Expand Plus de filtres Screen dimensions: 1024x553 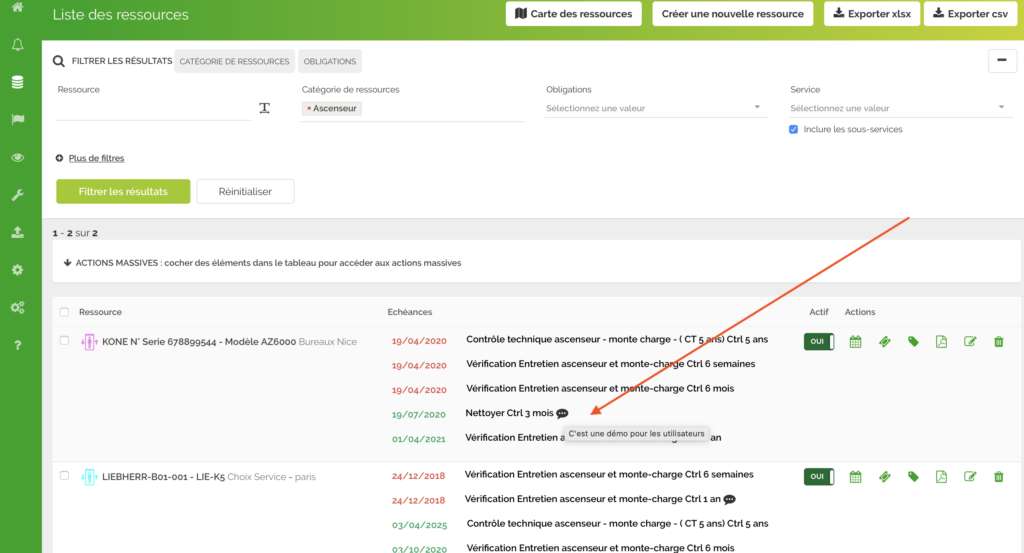click(95, 158)
